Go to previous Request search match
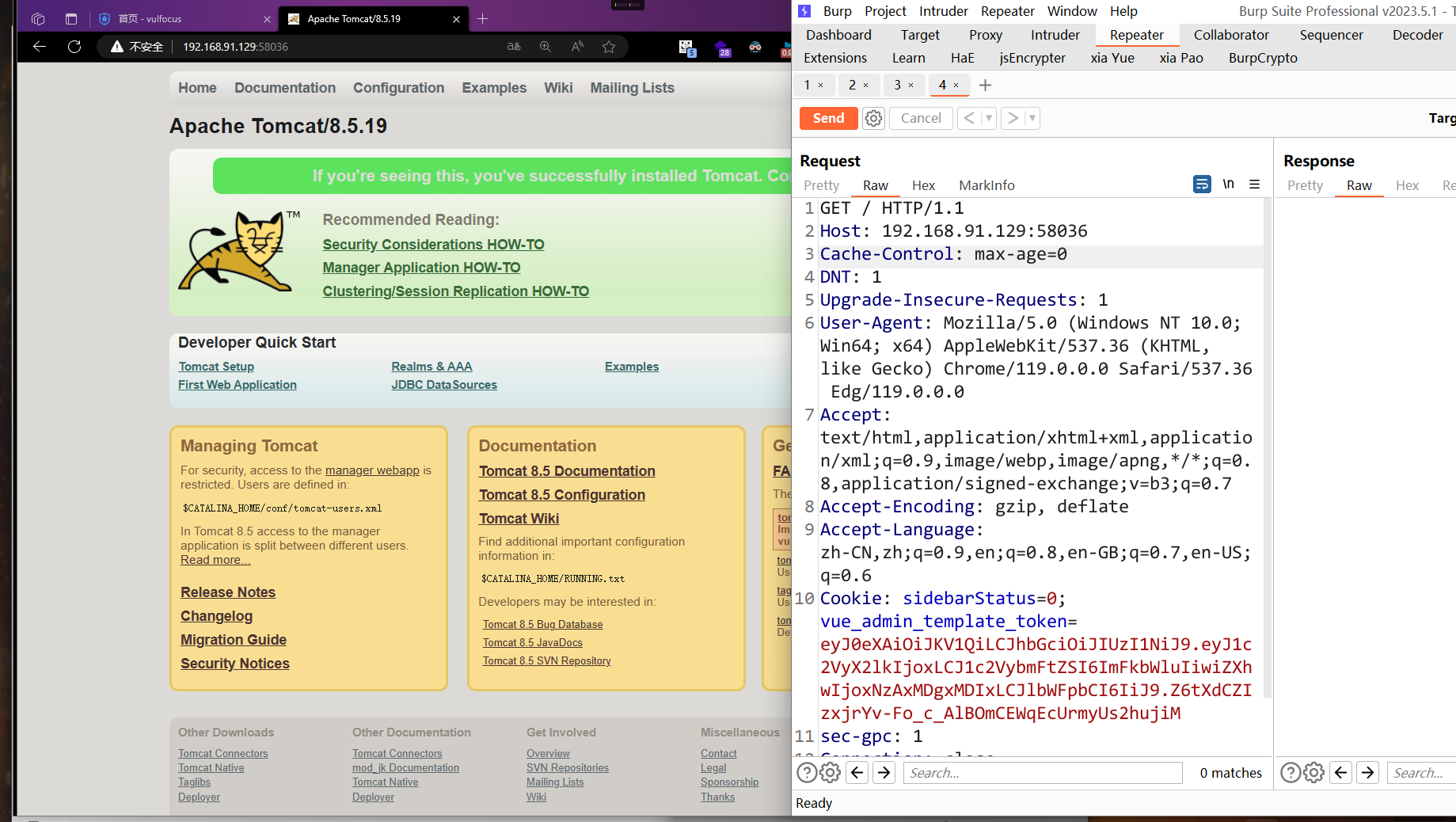This screenshot has height=822, width=1456. tap(857, 773)
